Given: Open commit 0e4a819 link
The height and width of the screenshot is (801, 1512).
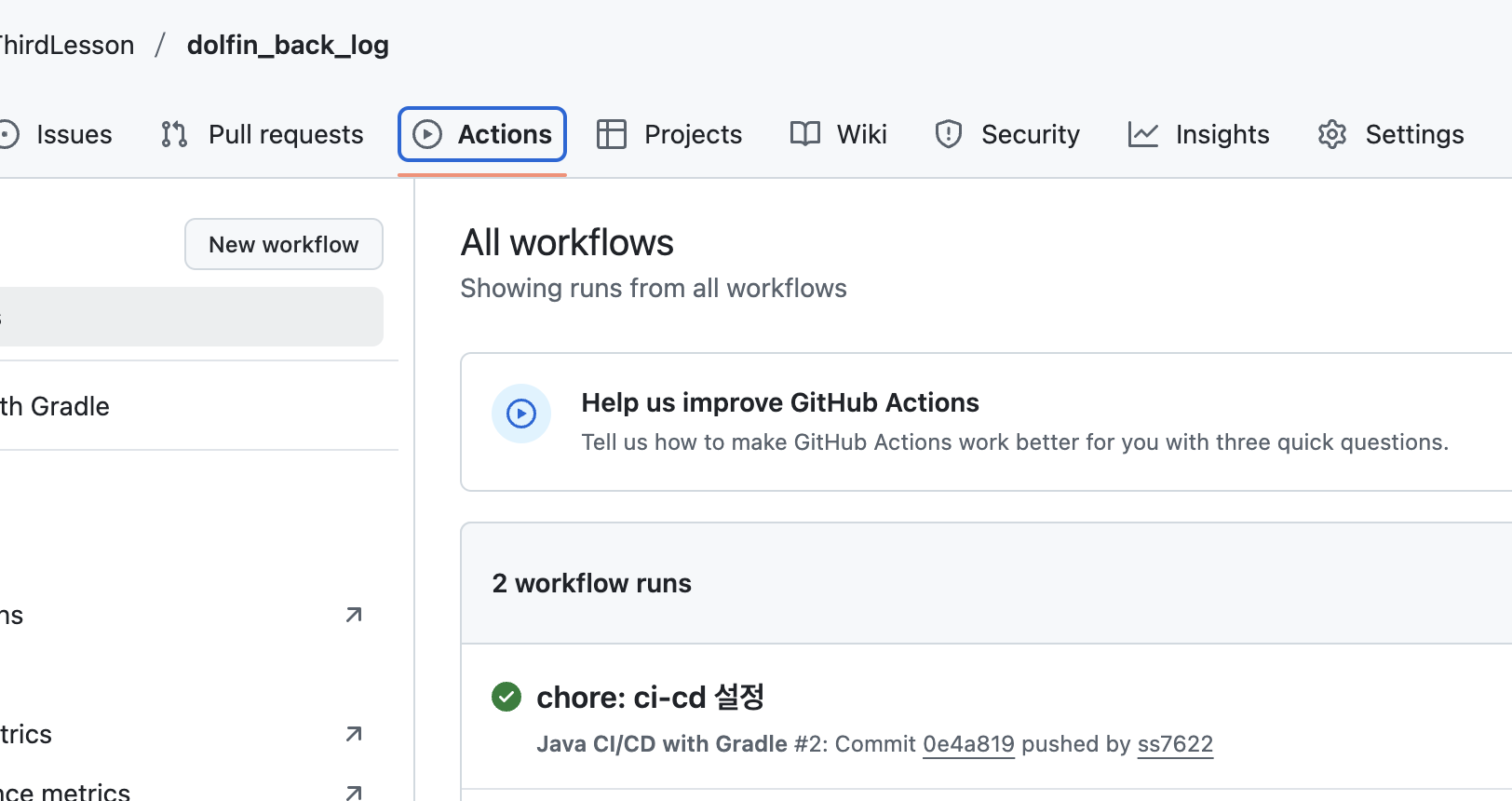Looking at the screenshot, I should pos(968,744).
